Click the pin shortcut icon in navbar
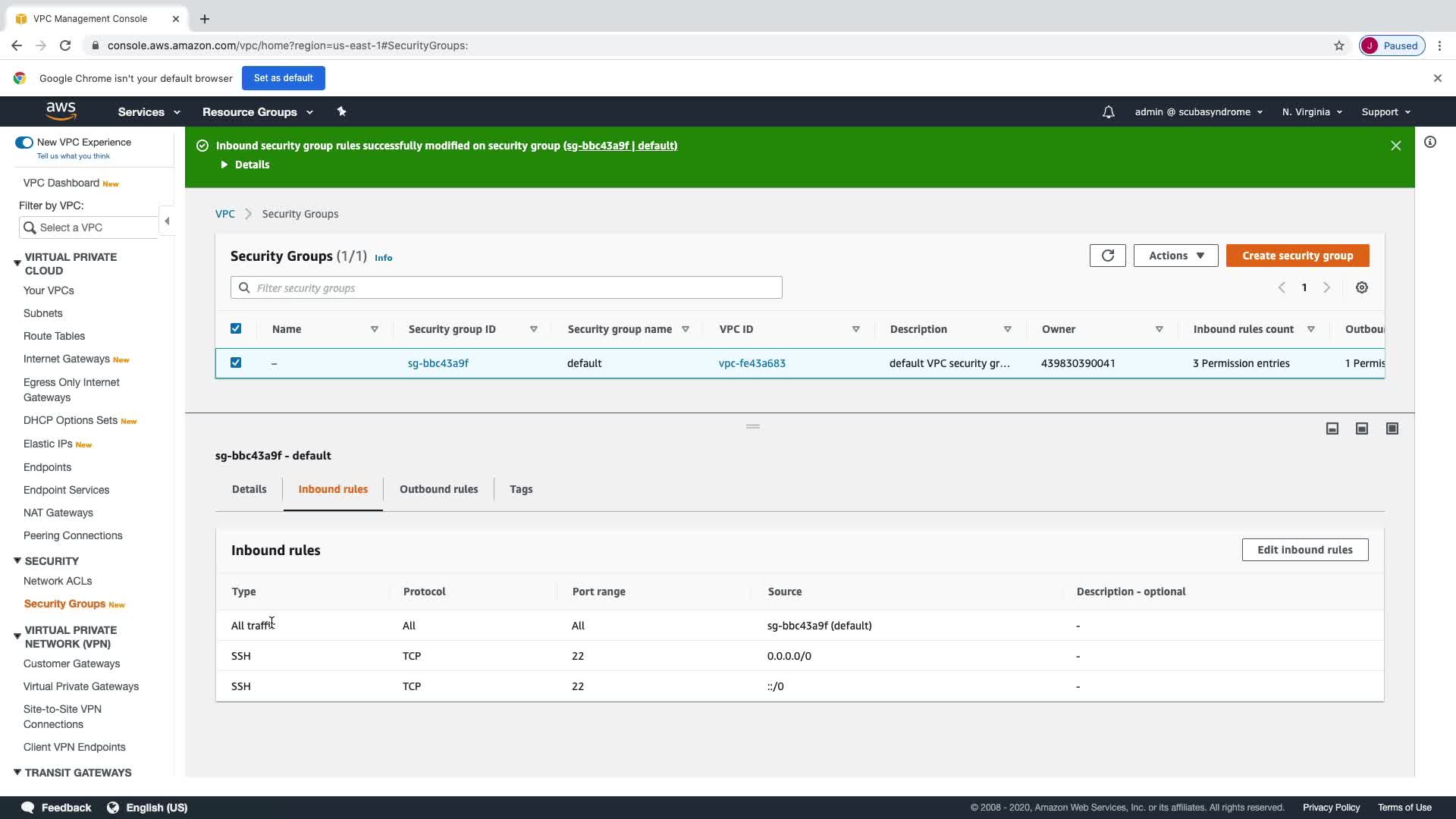Image resolution: width=1456 pixels, height=819 pixels. (x=341, y=111)
